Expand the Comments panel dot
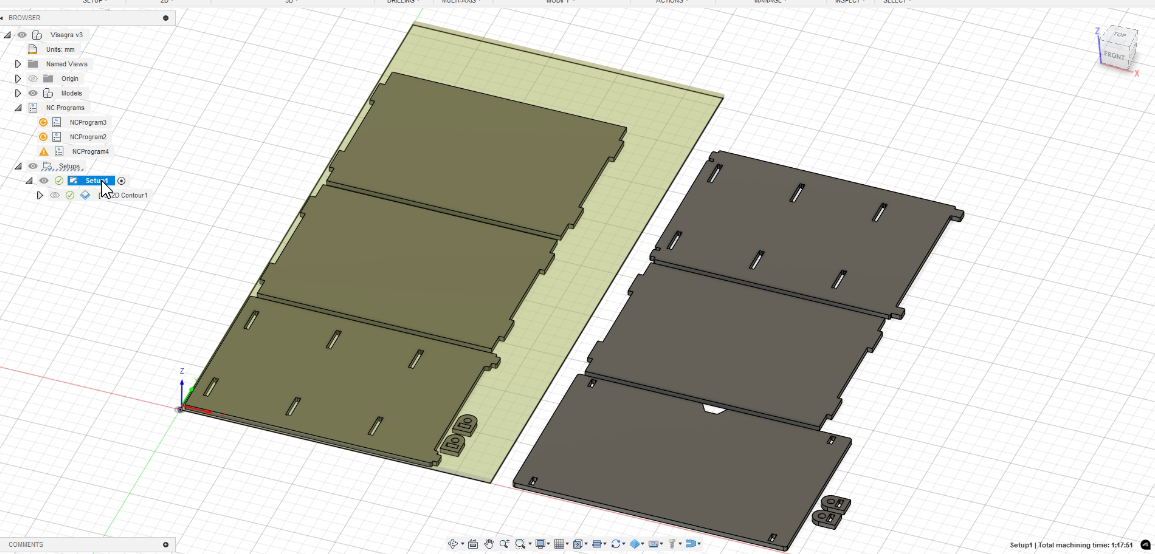This screenshot has height=554, width=1155. coord(166,544)
